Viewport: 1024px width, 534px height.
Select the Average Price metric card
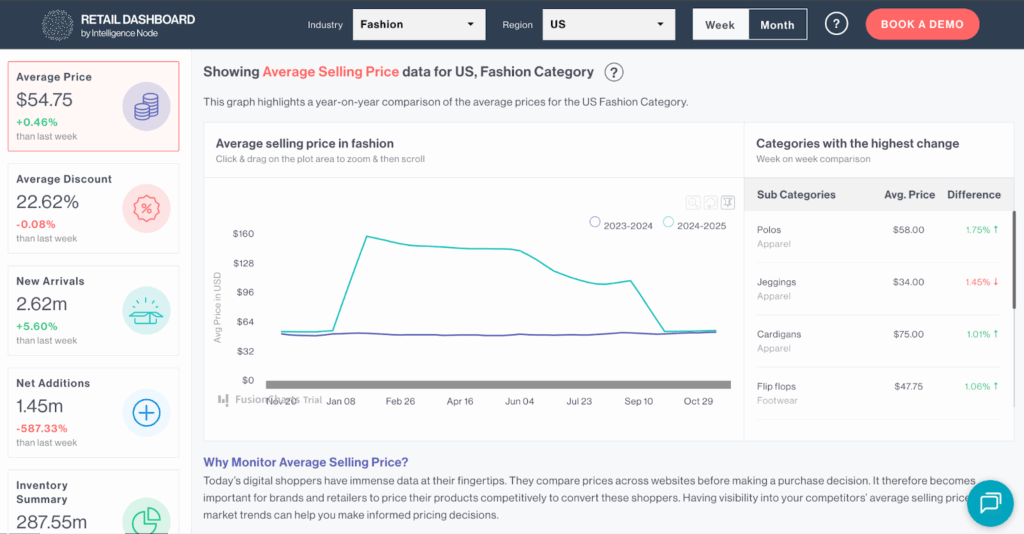tap(93, 106)
